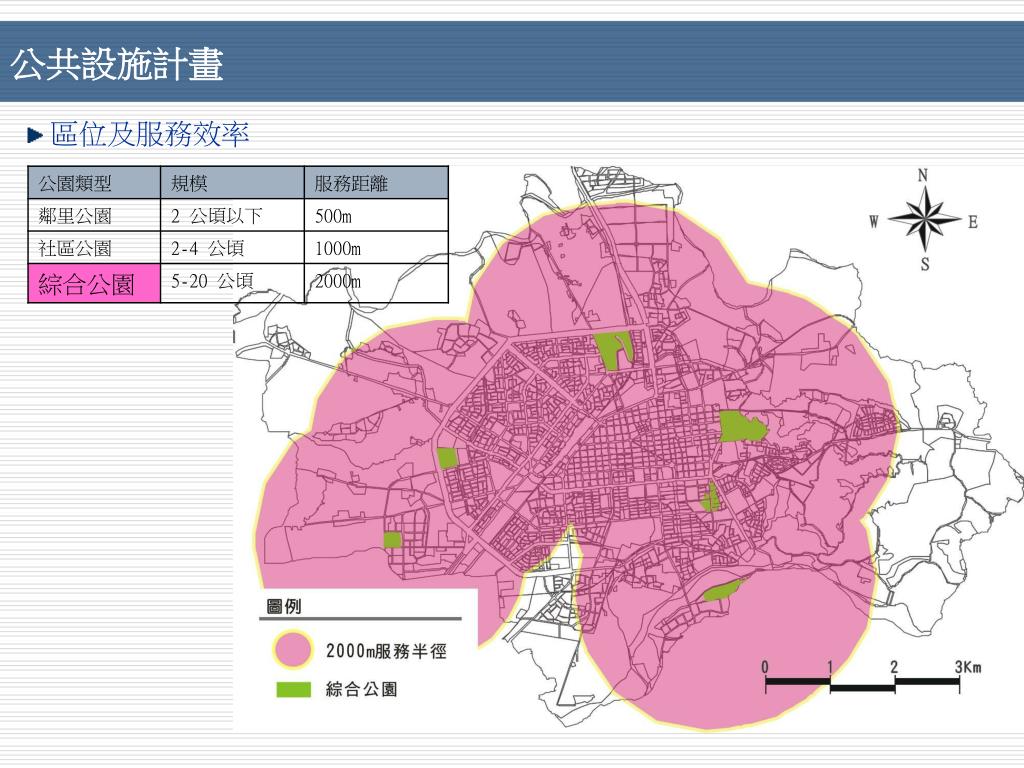Click the legend label 2000m服務半徑

click(386, 651)
